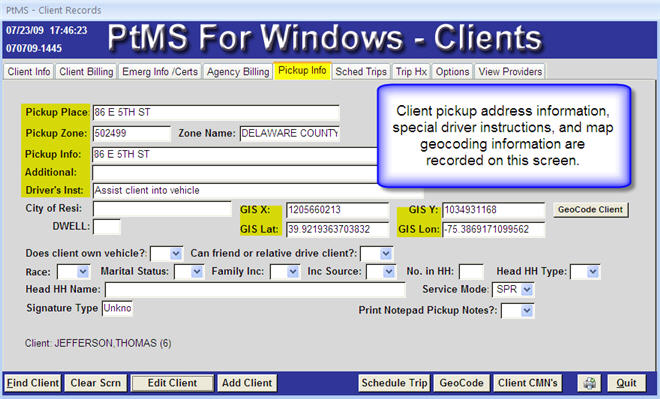Click the '07/23/09 17:46:23' timestamp

[46, 31]
